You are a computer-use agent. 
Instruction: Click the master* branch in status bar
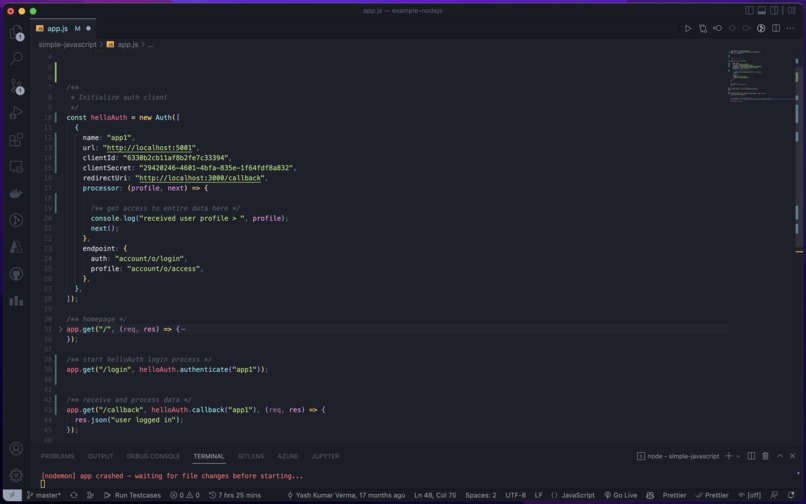point(44,495)
